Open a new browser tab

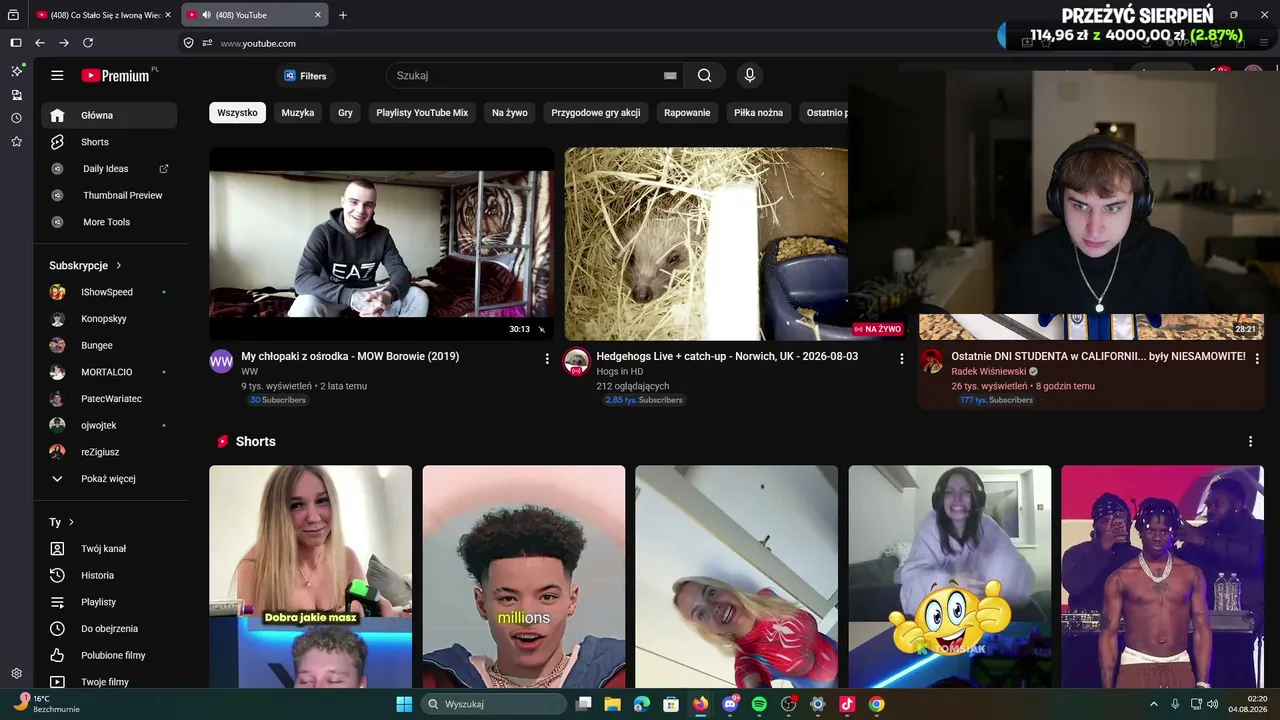[343, 15]
